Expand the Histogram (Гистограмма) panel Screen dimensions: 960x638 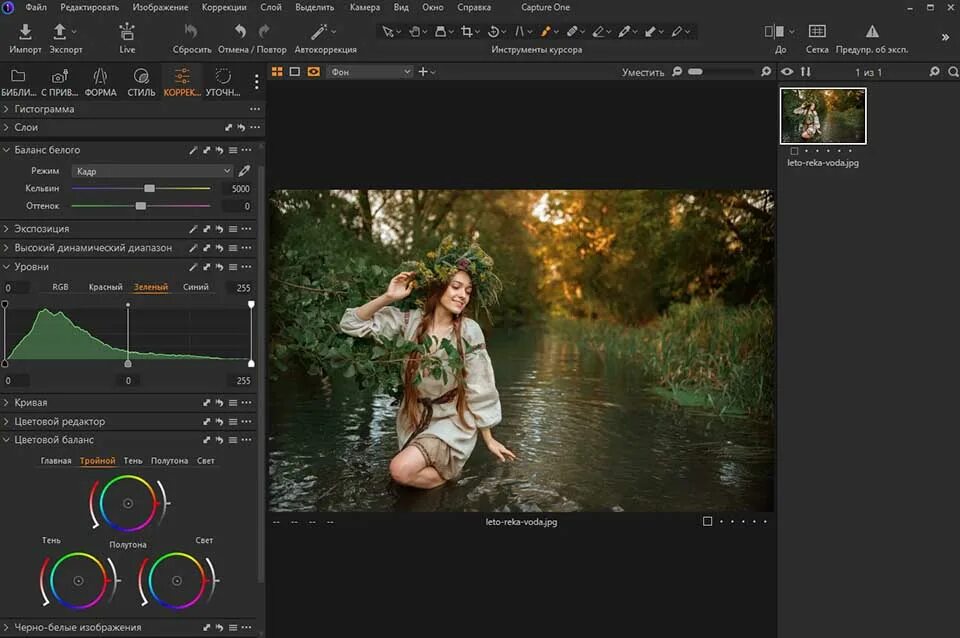pyautogui.click(x=44, y=109)
